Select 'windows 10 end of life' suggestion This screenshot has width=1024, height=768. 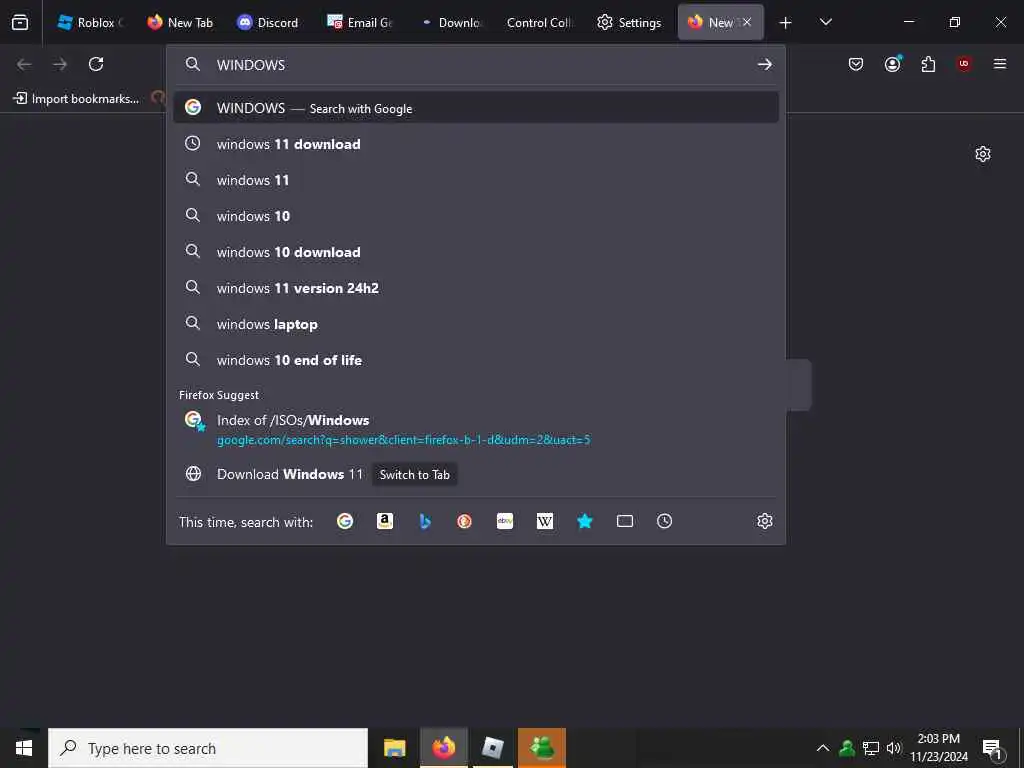475,360
